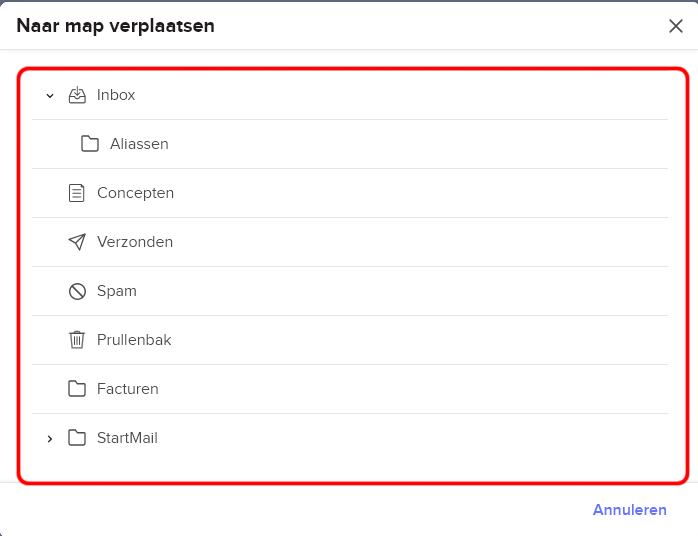This screenshot has width=698, height=536.
Task: Click the Concepten document icon
Action: pos(77,193)
